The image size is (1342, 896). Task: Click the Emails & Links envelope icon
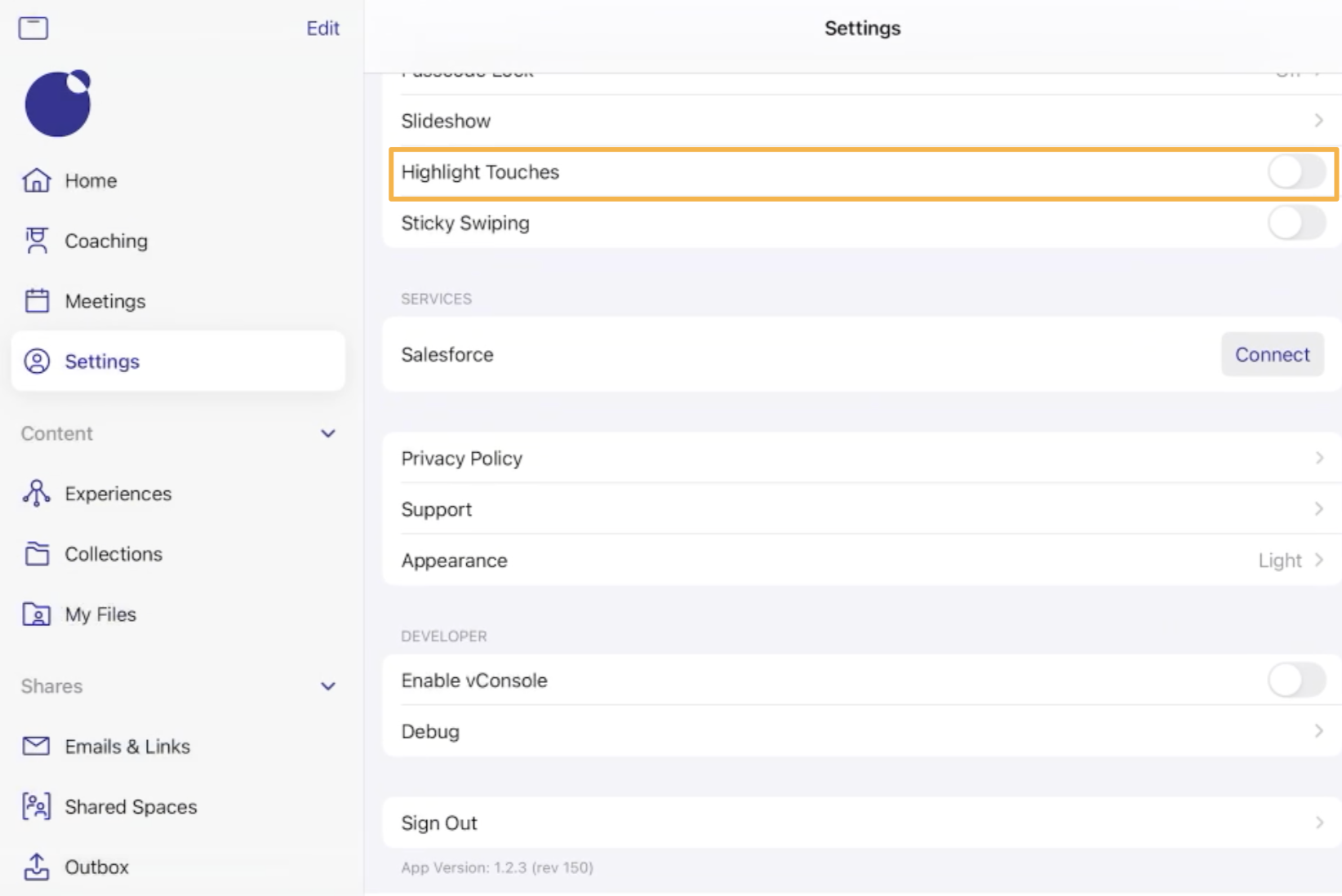(x=37, y=746)
